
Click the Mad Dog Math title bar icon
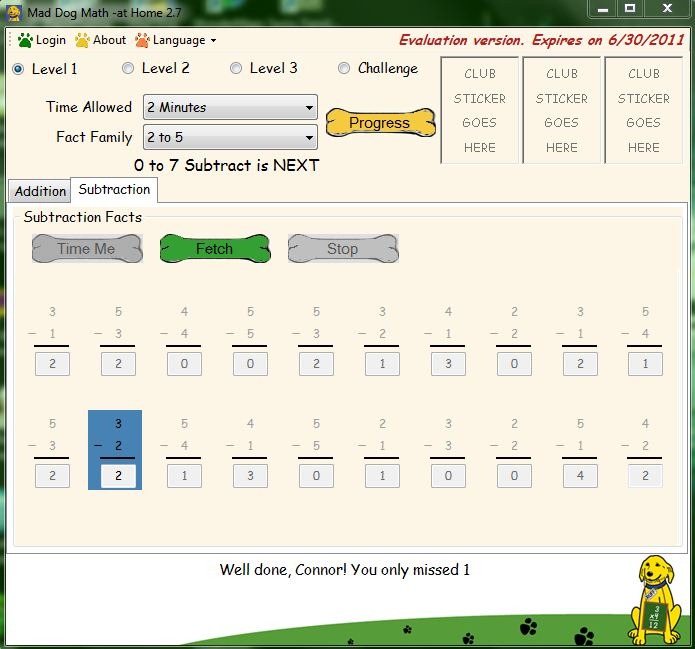coord(14,13)
